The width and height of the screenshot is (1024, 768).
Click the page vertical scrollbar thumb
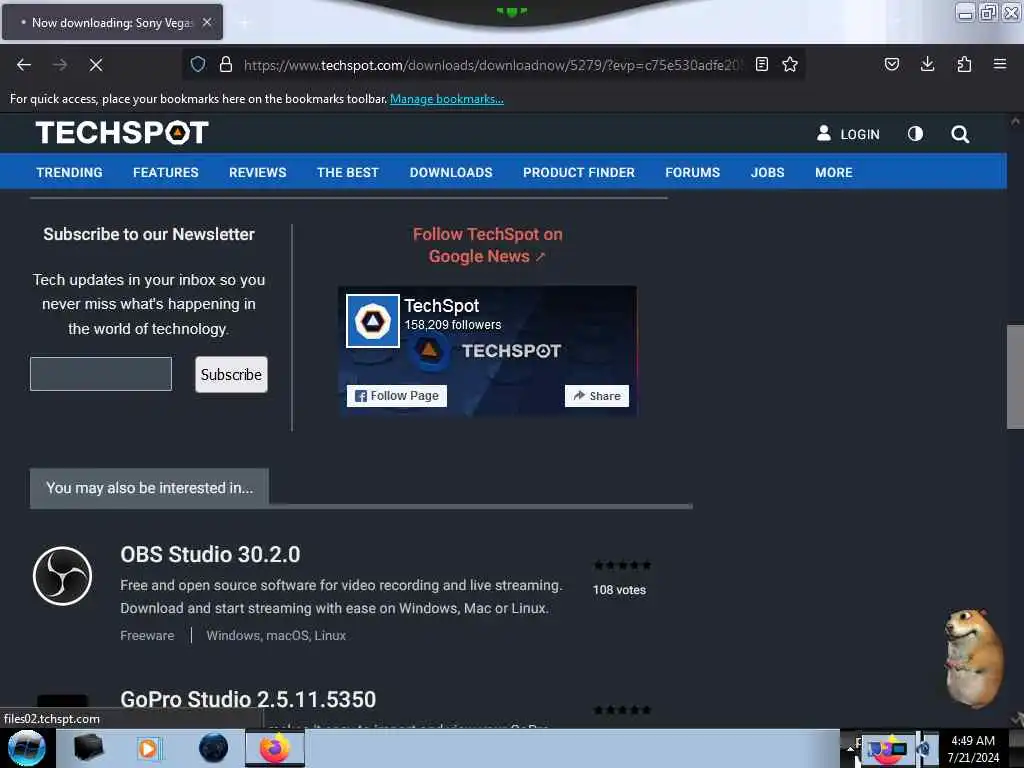[x=1015, y=377]
